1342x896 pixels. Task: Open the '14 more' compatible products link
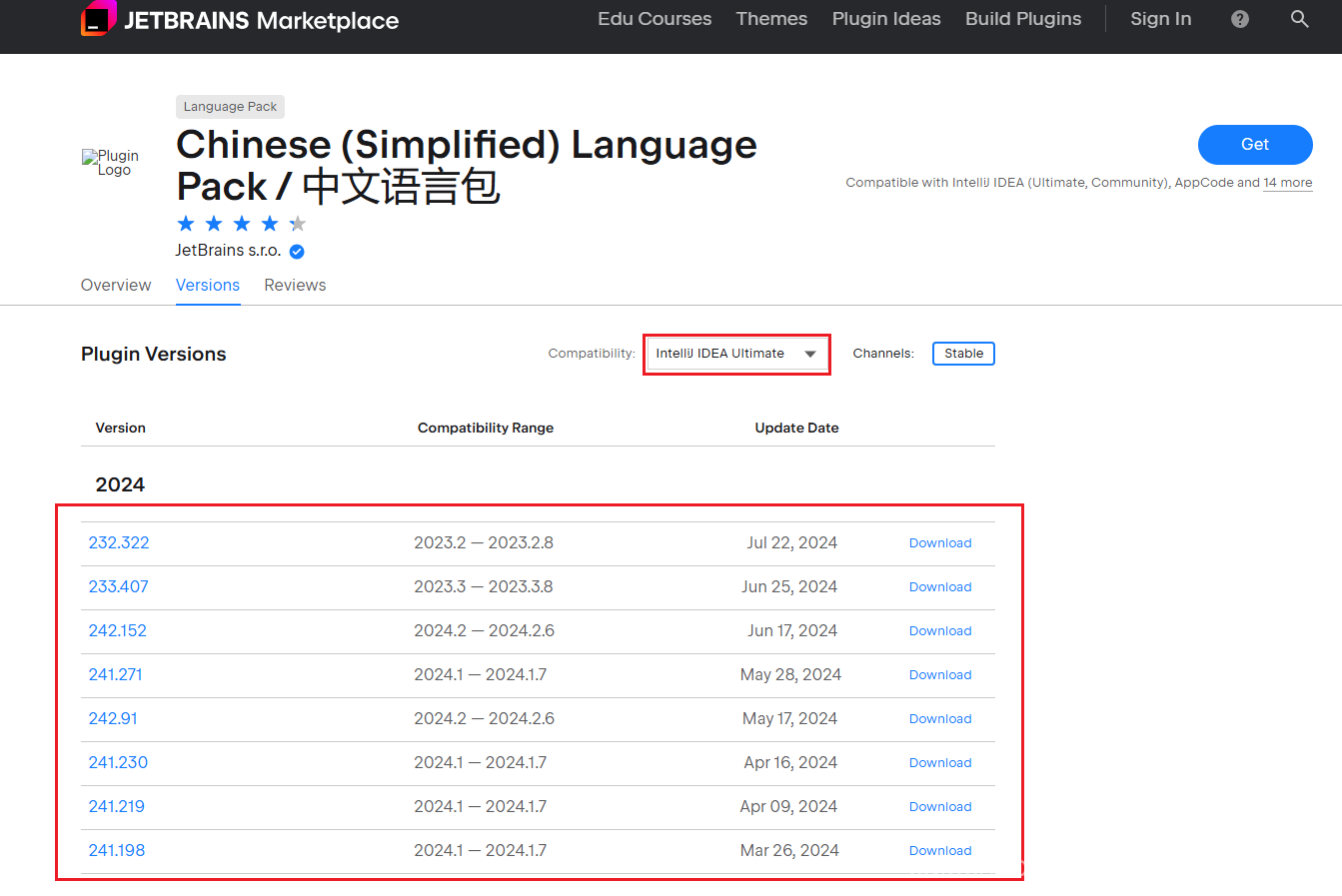click(x=1288, y=183)
